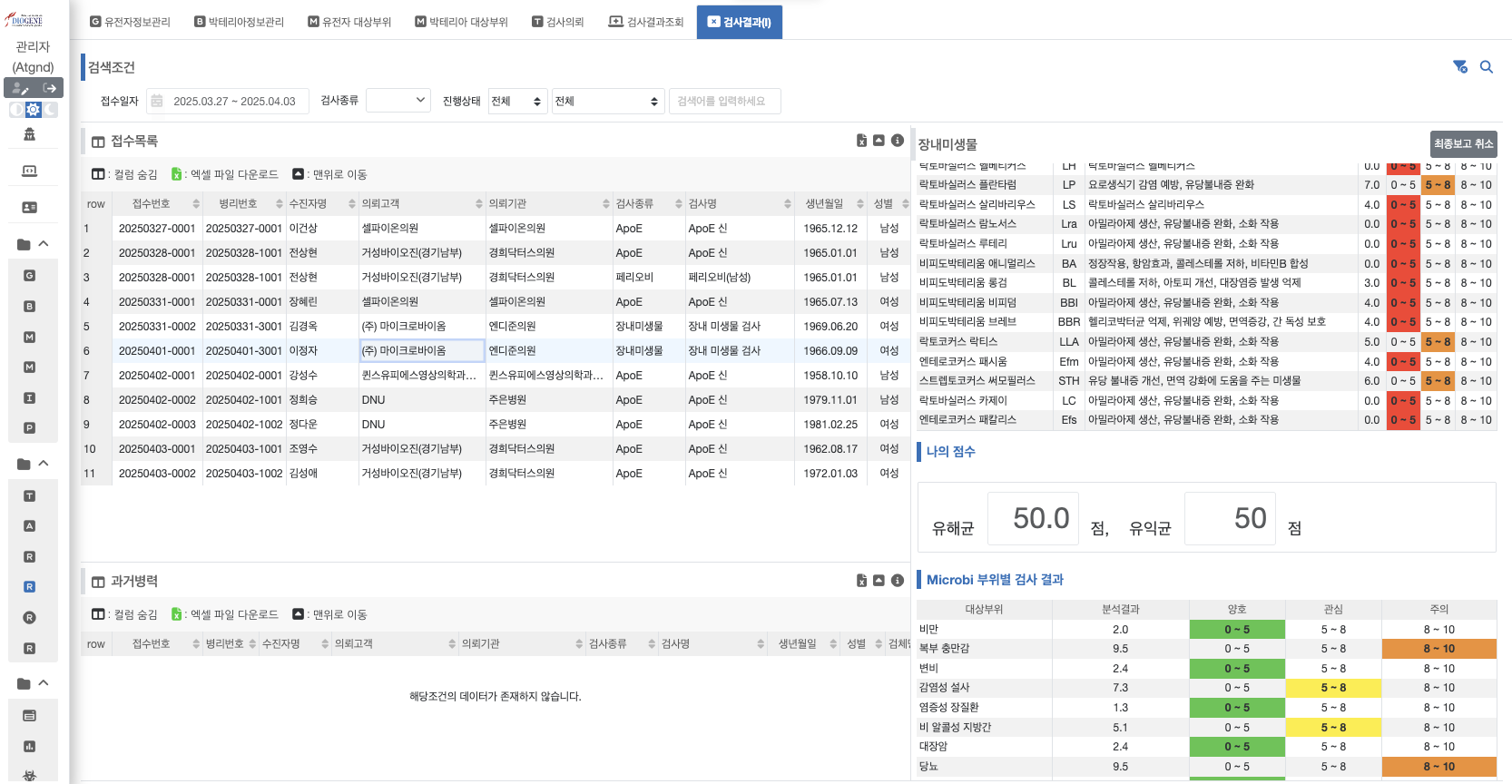The height and width of the screenshot is (784, 1512).
Task: Click the user edit icon under 관리자
Action: (20, 88)
